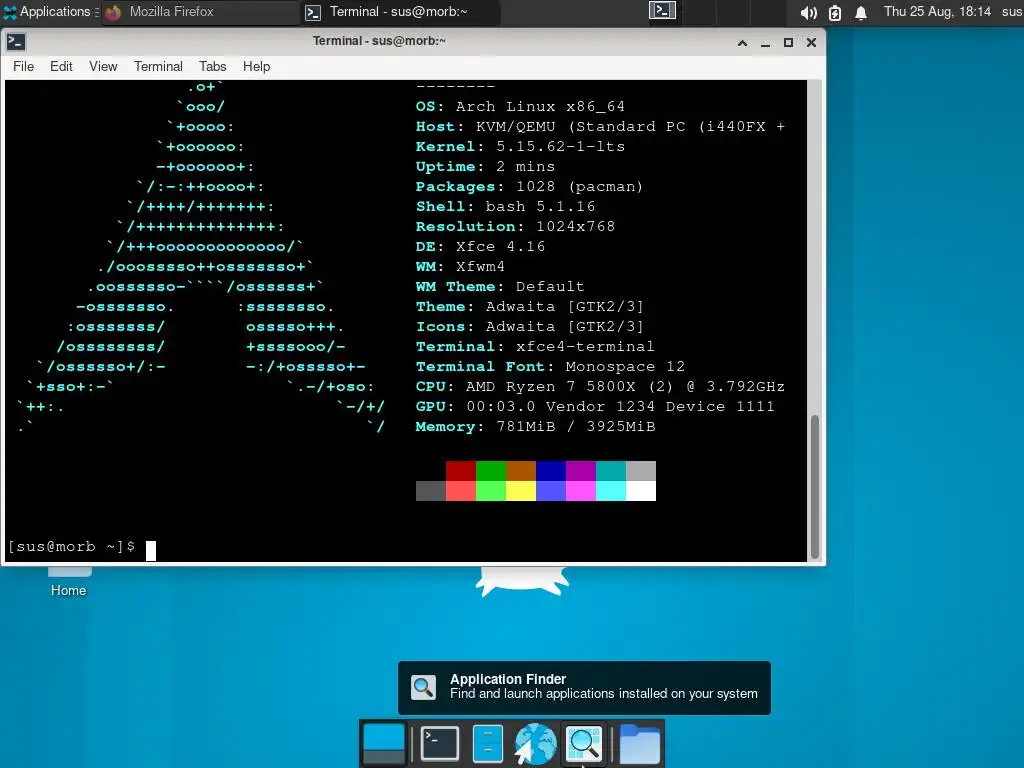Open the Terminal menu
This screenshot has width=1024, height=768.
coord(158,67)
